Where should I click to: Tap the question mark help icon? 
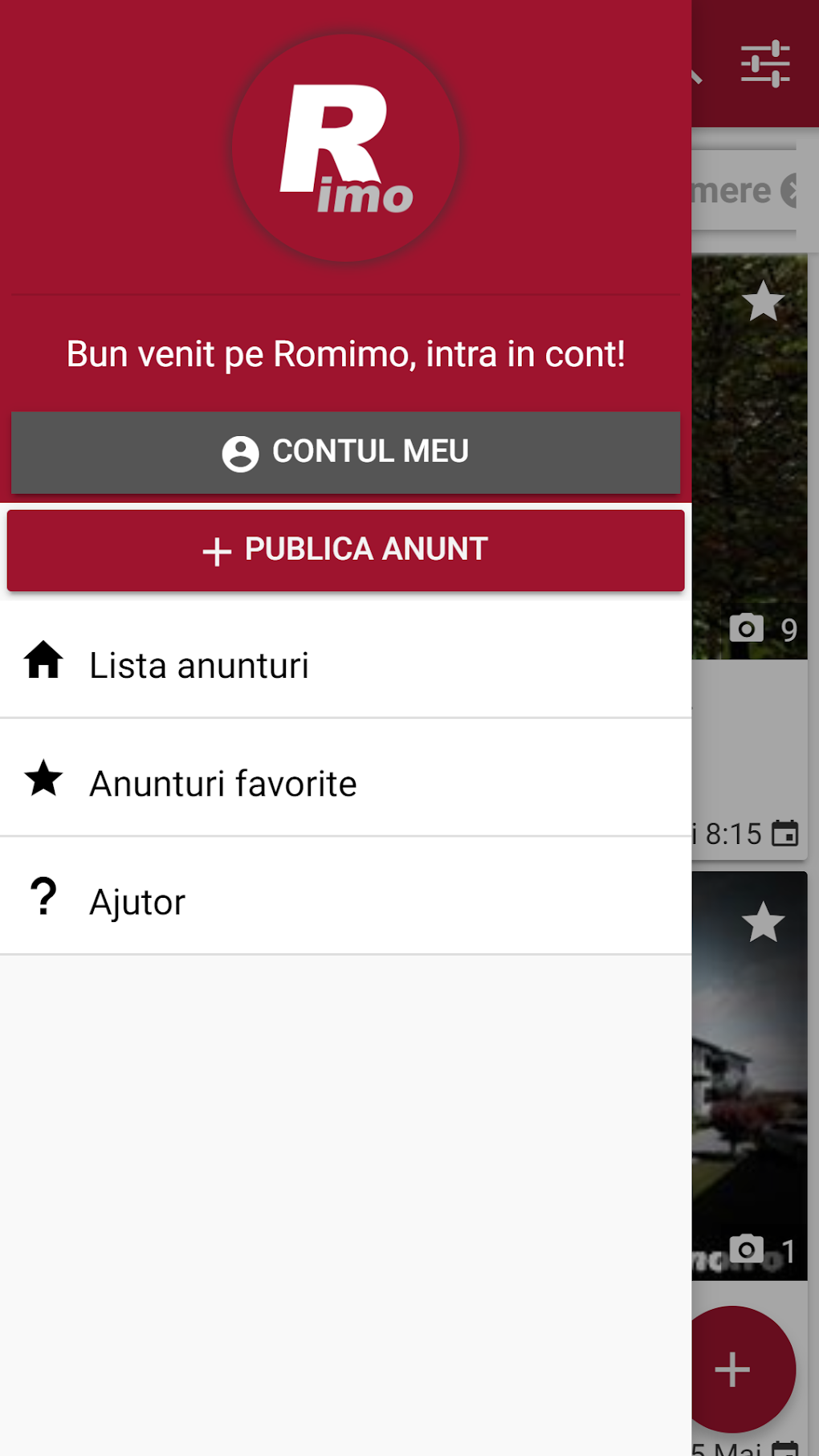(43, 897)
